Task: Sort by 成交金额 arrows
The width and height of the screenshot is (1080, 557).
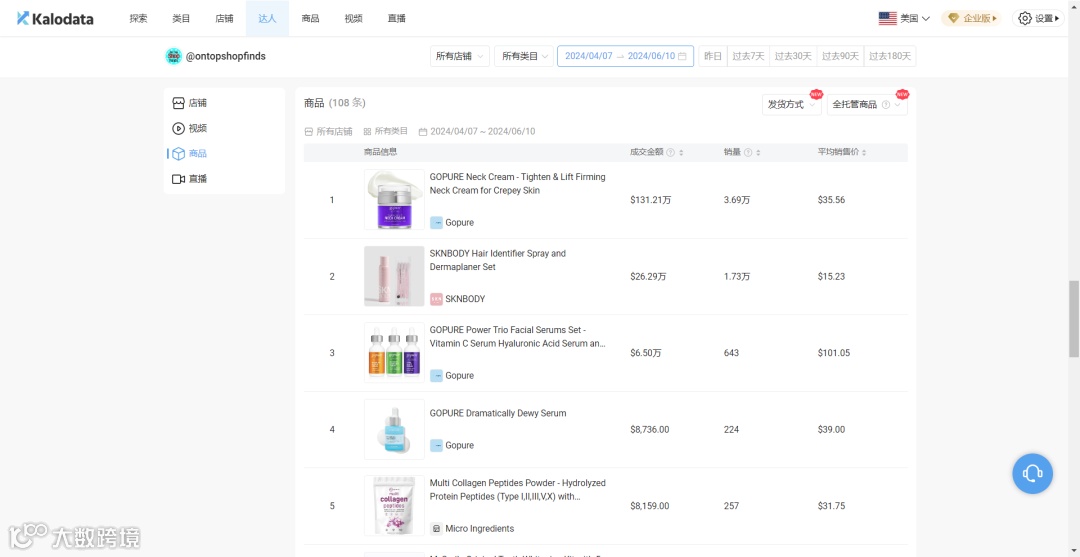Action: pyautogui.click(x=681, y=153)
